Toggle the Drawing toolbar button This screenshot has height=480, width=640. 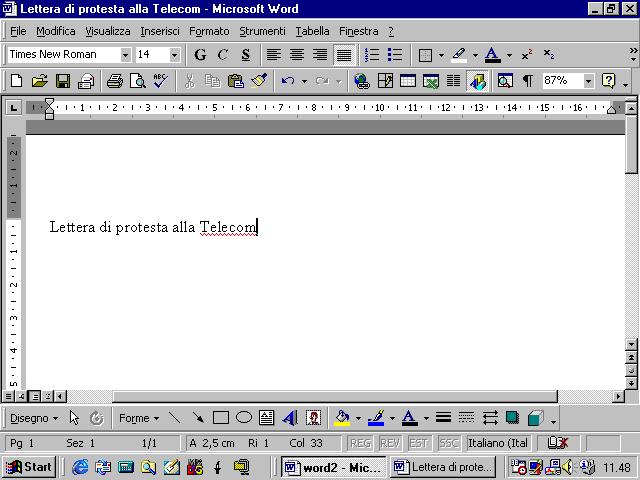point(477,81)
